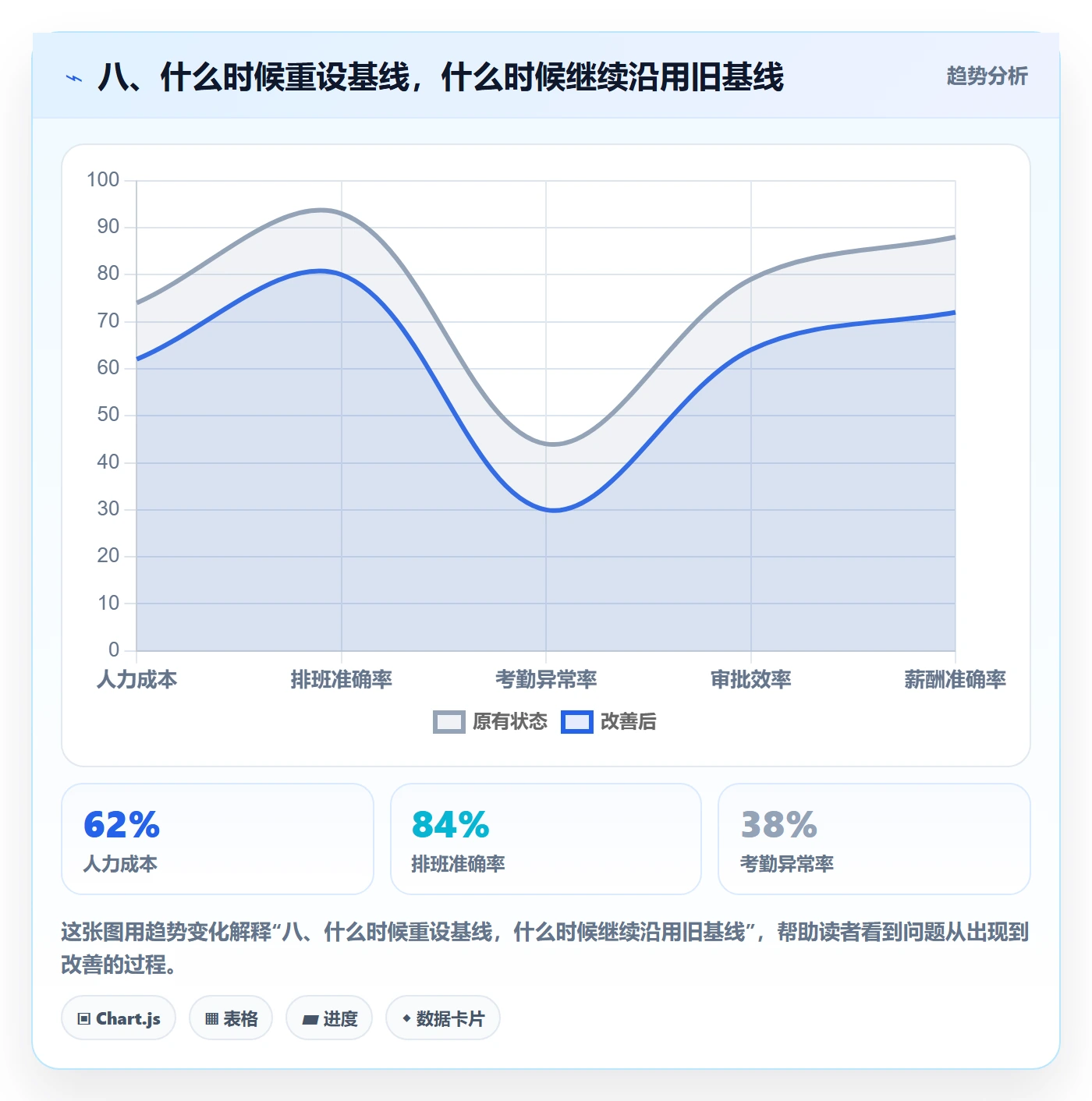The height and width of the screenshot is (1101, 1092).
Task: Click the description paragraph starting 这张图用趋势变化
Action: click(x=545, y=948)
